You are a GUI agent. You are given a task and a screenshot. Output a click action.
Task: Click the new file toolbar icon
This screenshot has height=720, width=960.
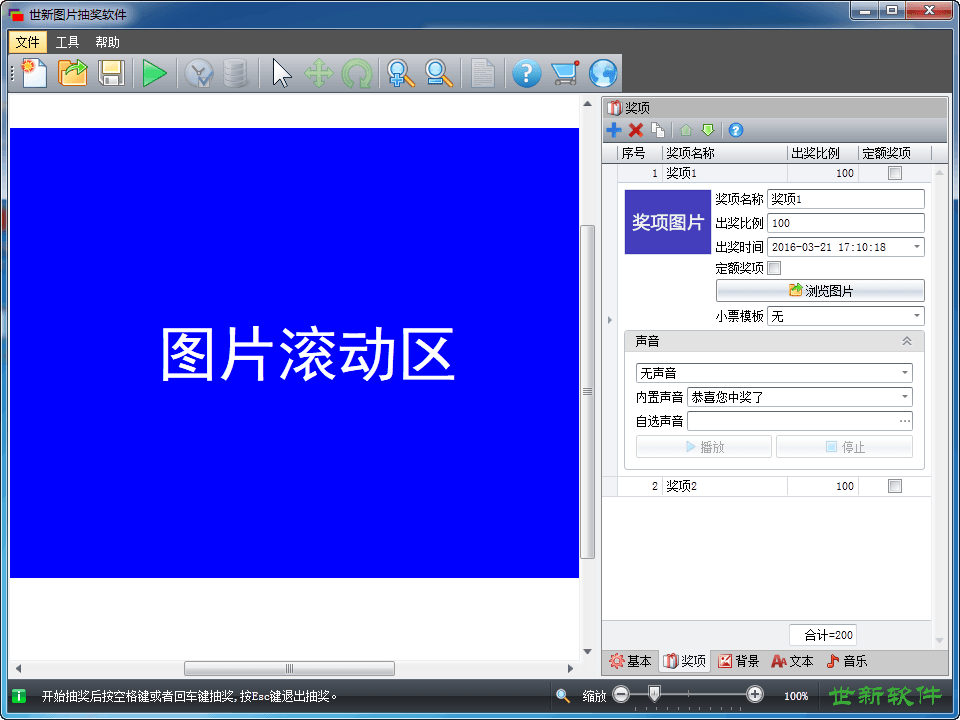pyautogui.click(x=34, y=73)
